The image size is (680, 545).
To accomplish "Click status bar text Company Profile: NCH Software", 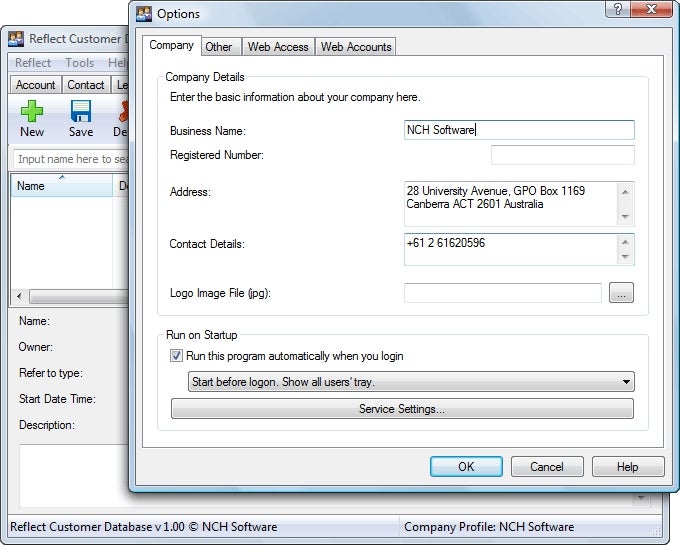I will [489, 527].
